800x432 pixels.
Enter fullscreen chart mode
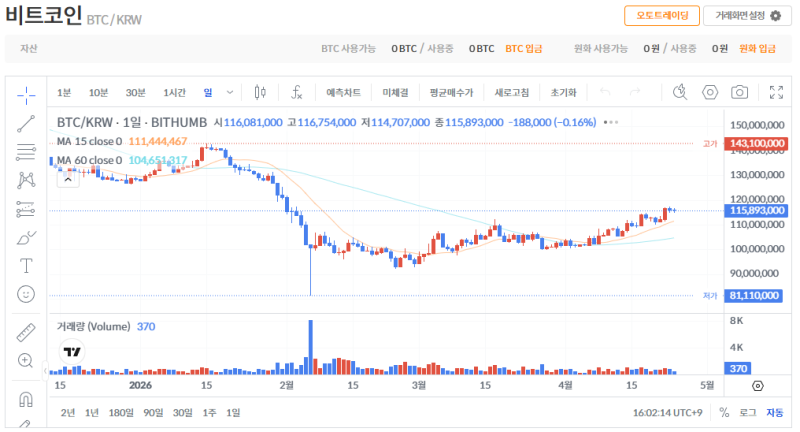776,92
